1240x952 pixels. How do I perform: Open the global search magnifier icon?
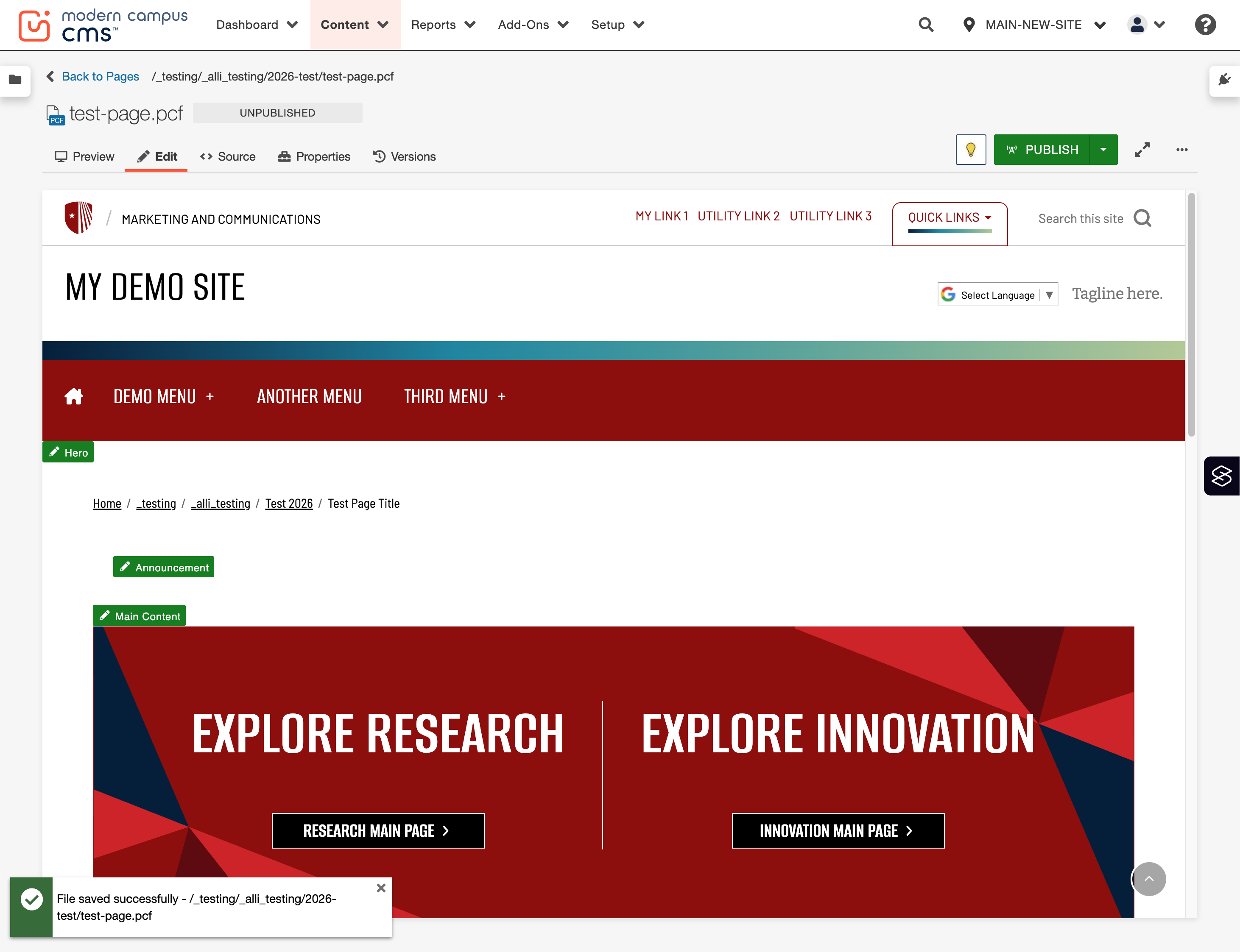926,24
